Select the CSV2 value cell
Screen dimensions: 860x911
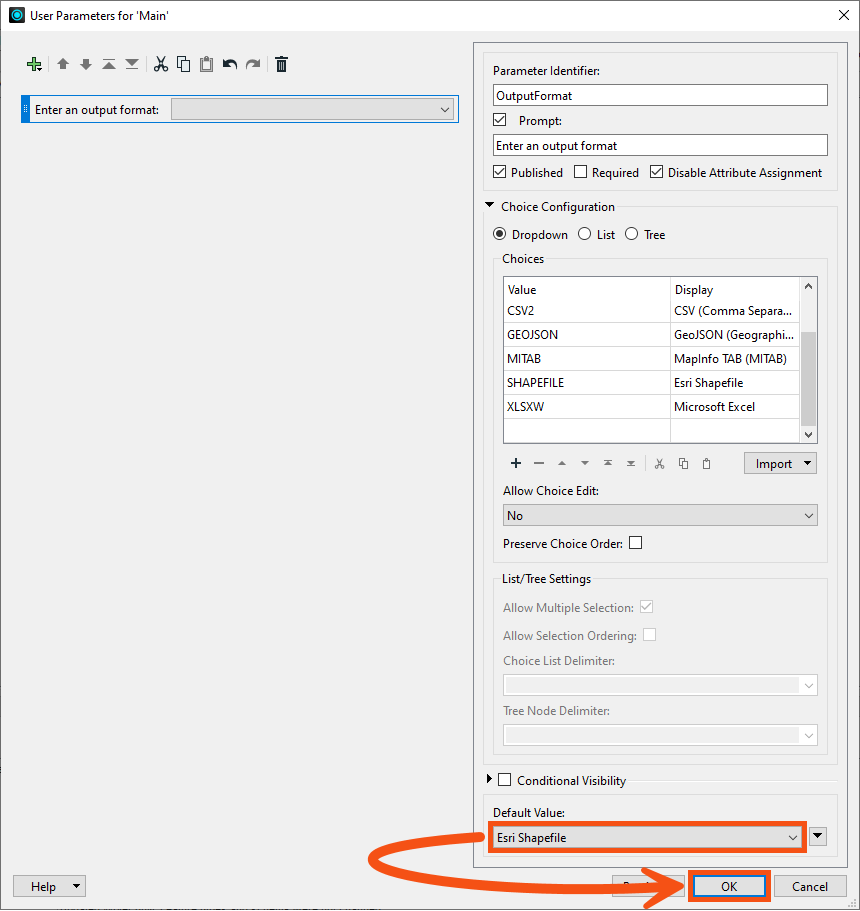(587, 311)
